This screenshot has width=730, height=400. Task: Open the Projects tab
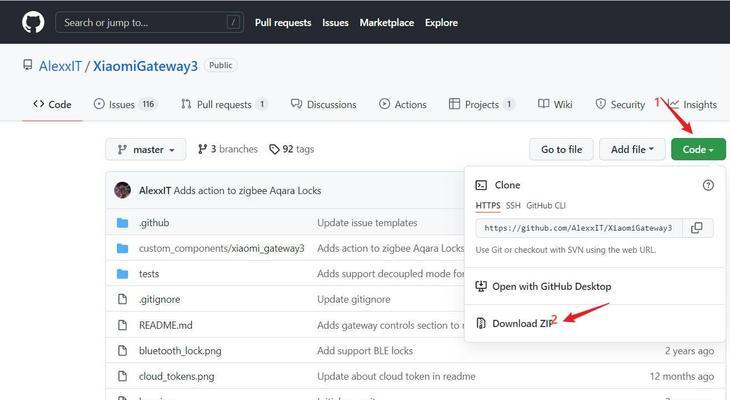481,104
